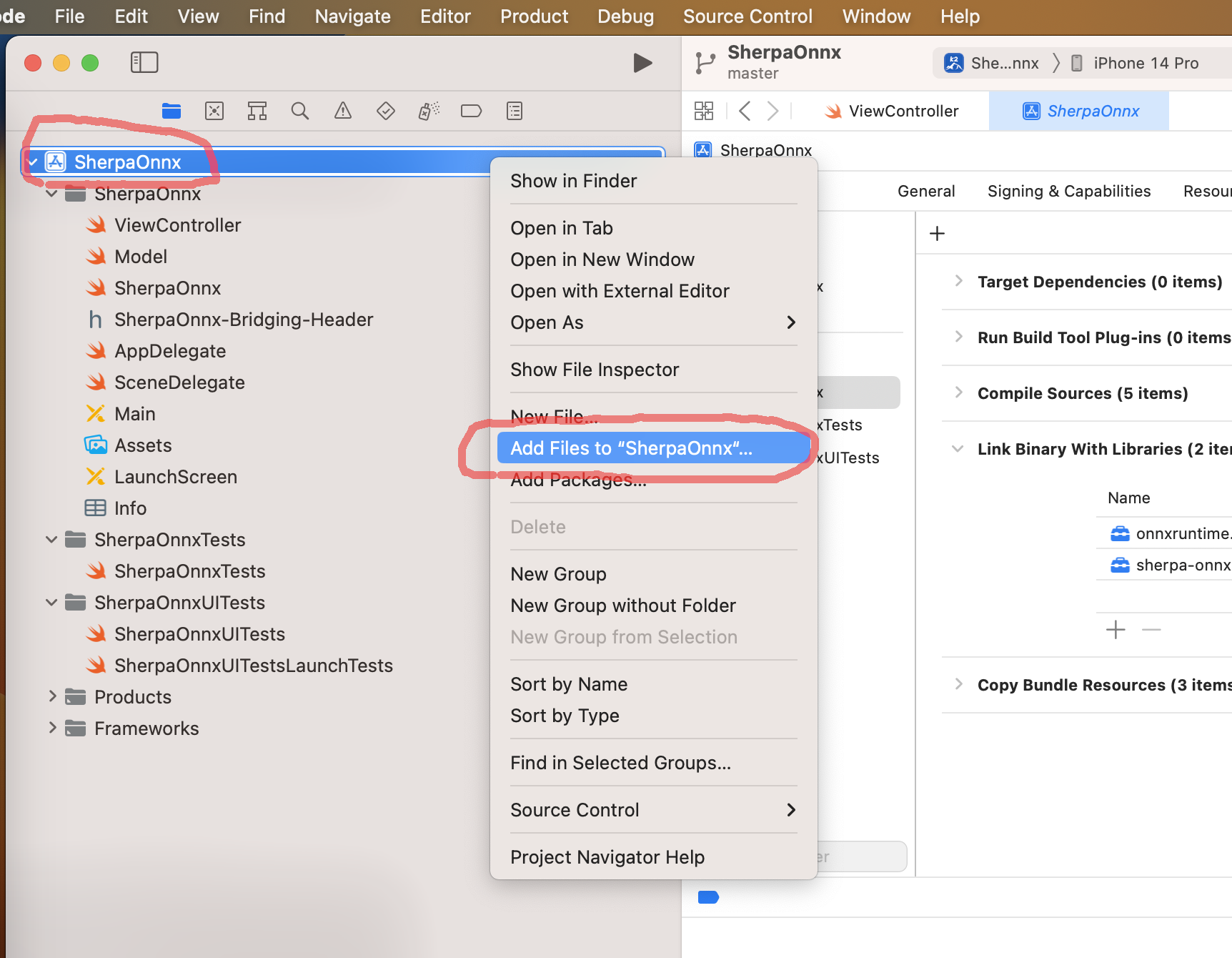Screen dimensions: 1232x958
Task: Expand Target Dependencies build phase
Action: coord(959,281)
